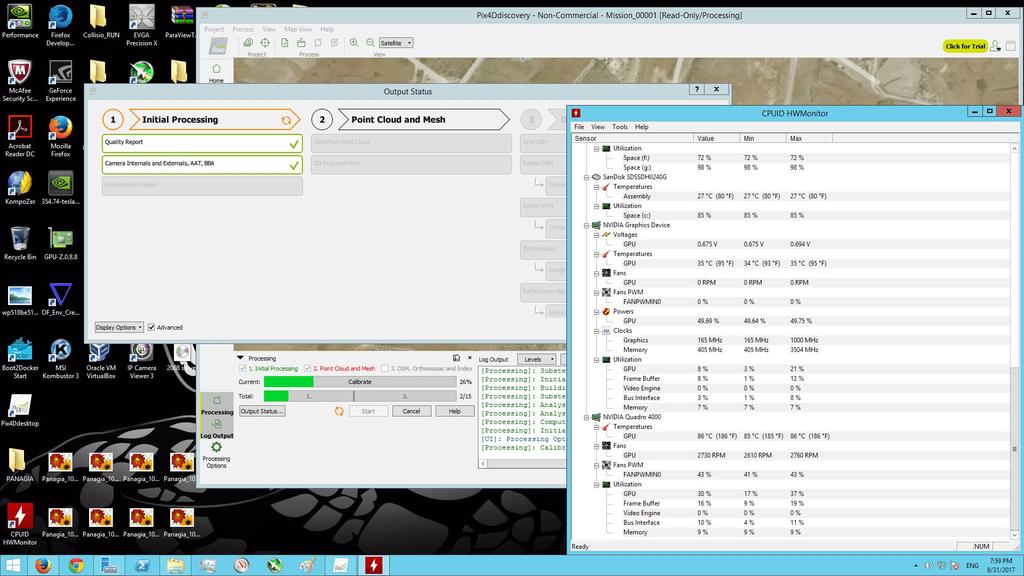This screenshot has height=576, width=1024.
Task: Open the Satellite map view dropdown
Action: pos(396,42)
